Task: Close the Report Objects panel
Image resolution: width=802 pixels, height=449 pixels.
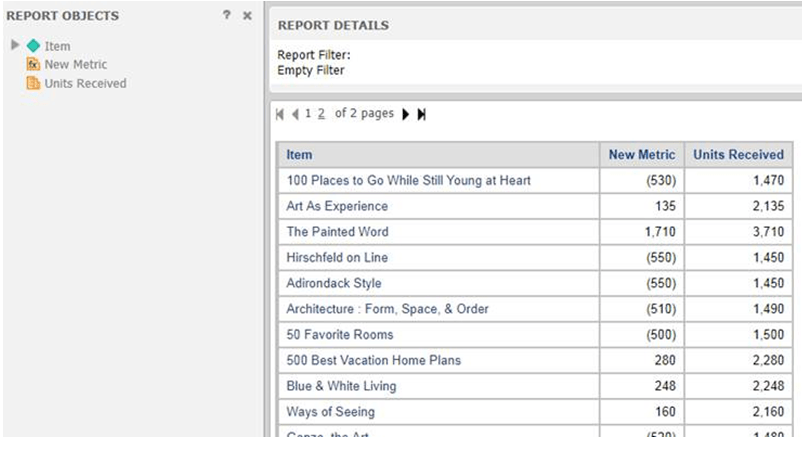Action: 247,15
